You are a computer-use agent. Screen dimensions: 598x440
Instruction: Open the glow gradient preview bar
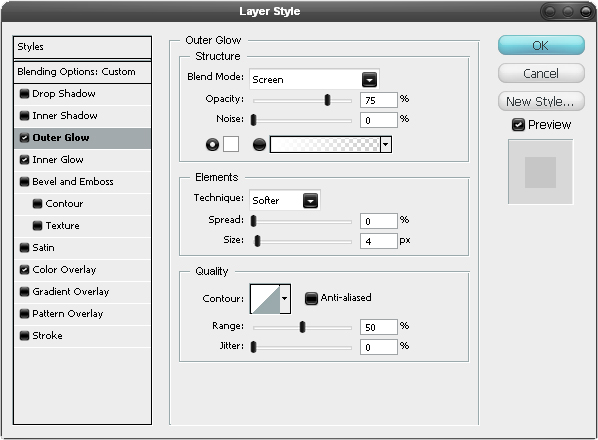pyautogui.click(x=325, y=145)
